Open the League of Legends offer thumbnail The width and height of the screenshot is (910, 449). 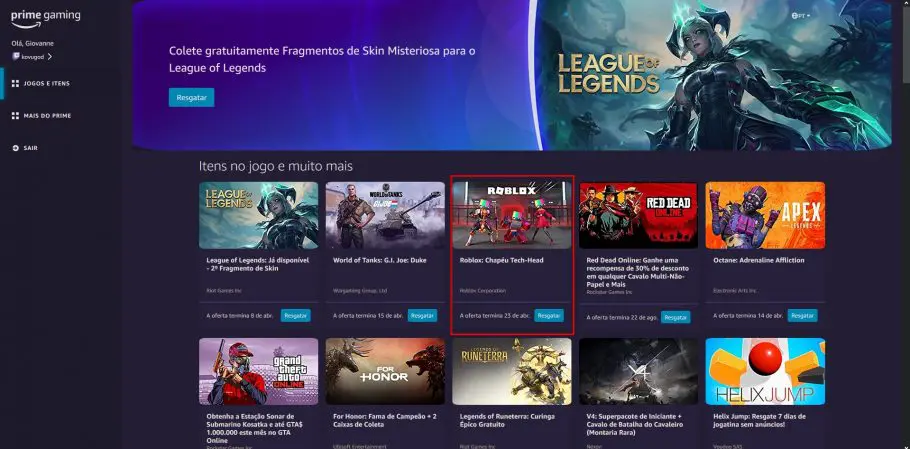point(258,215)
